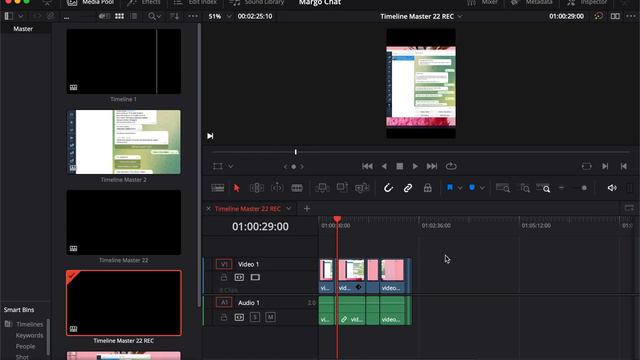
Task: Open the Effects panel
Action: [x=144, y=2]
